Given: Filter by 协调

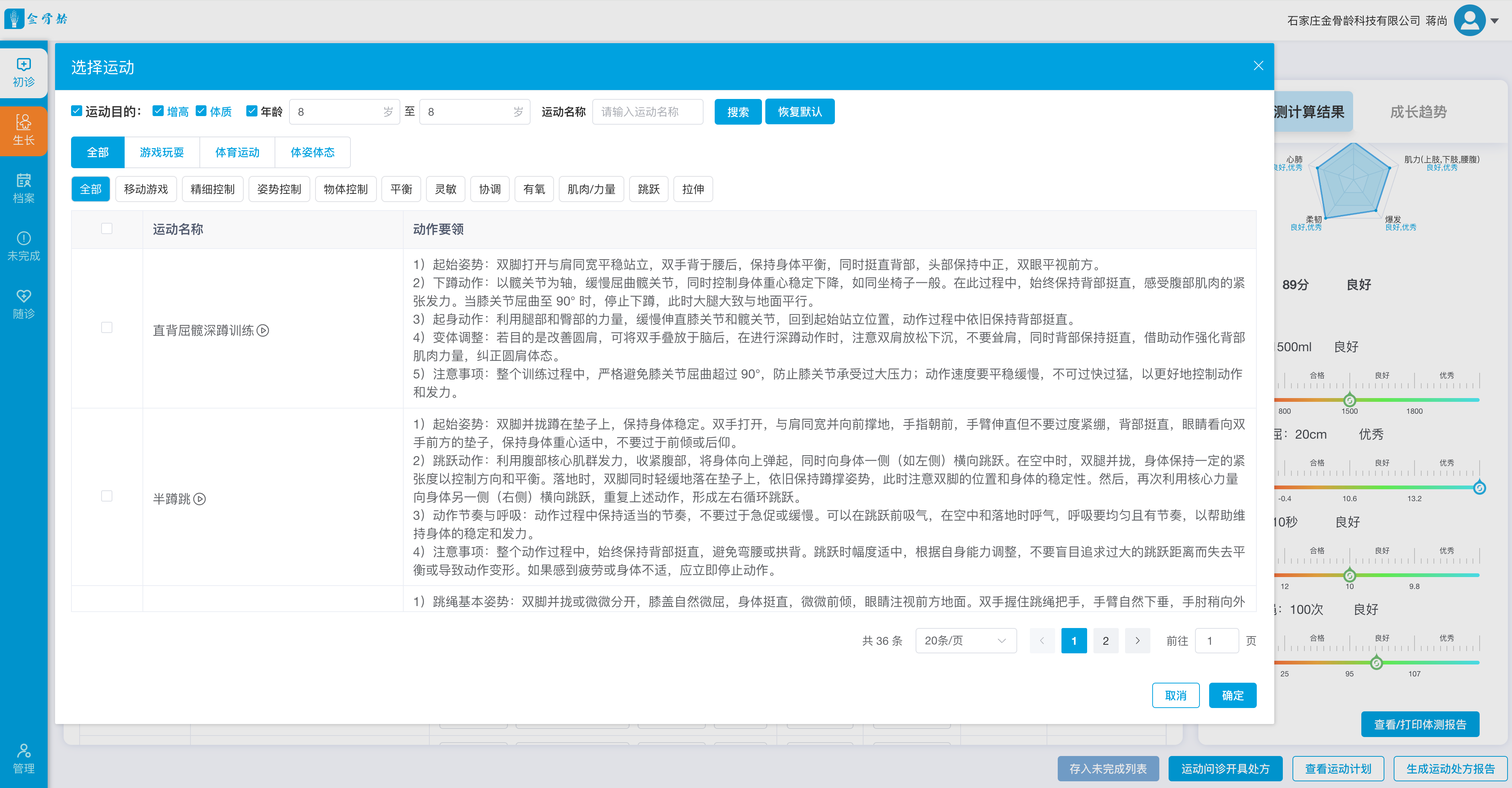Looking at the screenshot, I should (490, 189).
